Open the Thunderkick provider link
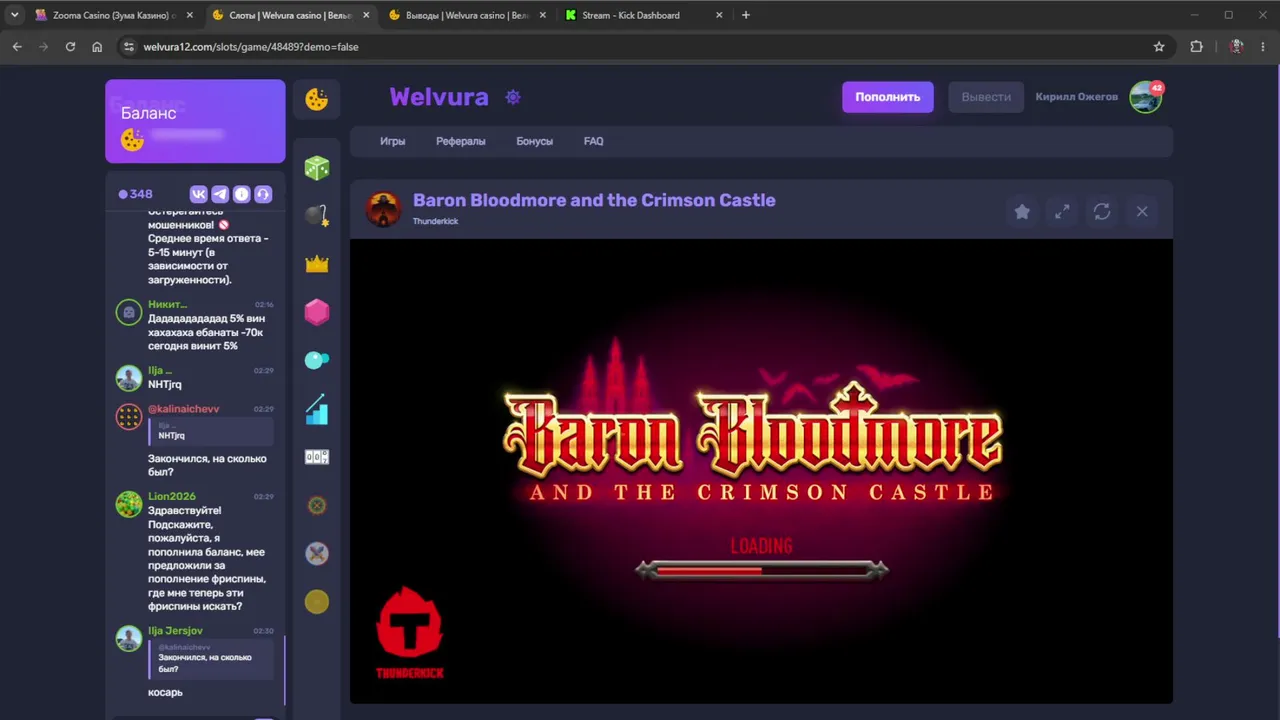 pyautogui.click(x=435, y=221)
